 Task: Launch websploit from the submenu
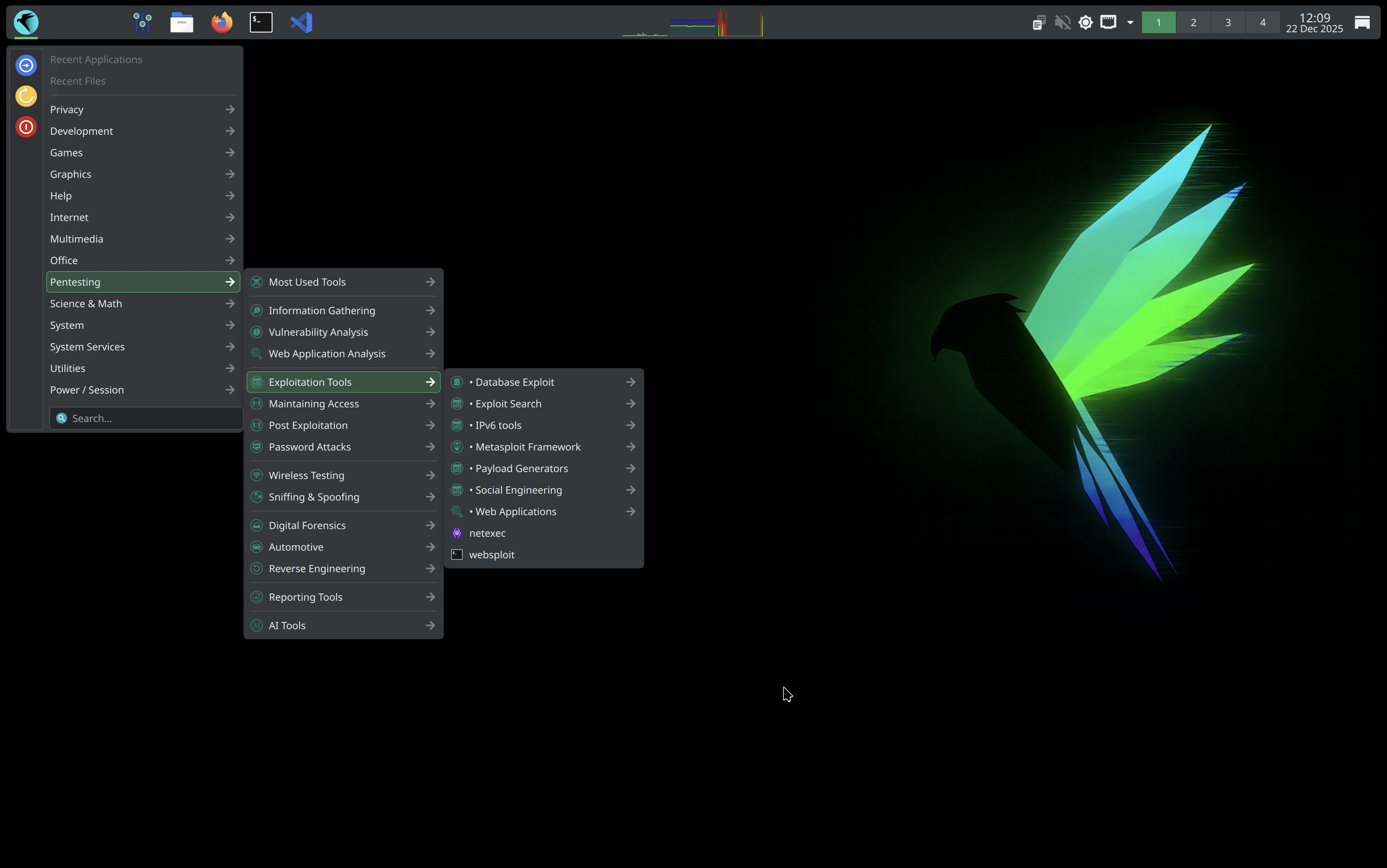click(x=491, y=555)
